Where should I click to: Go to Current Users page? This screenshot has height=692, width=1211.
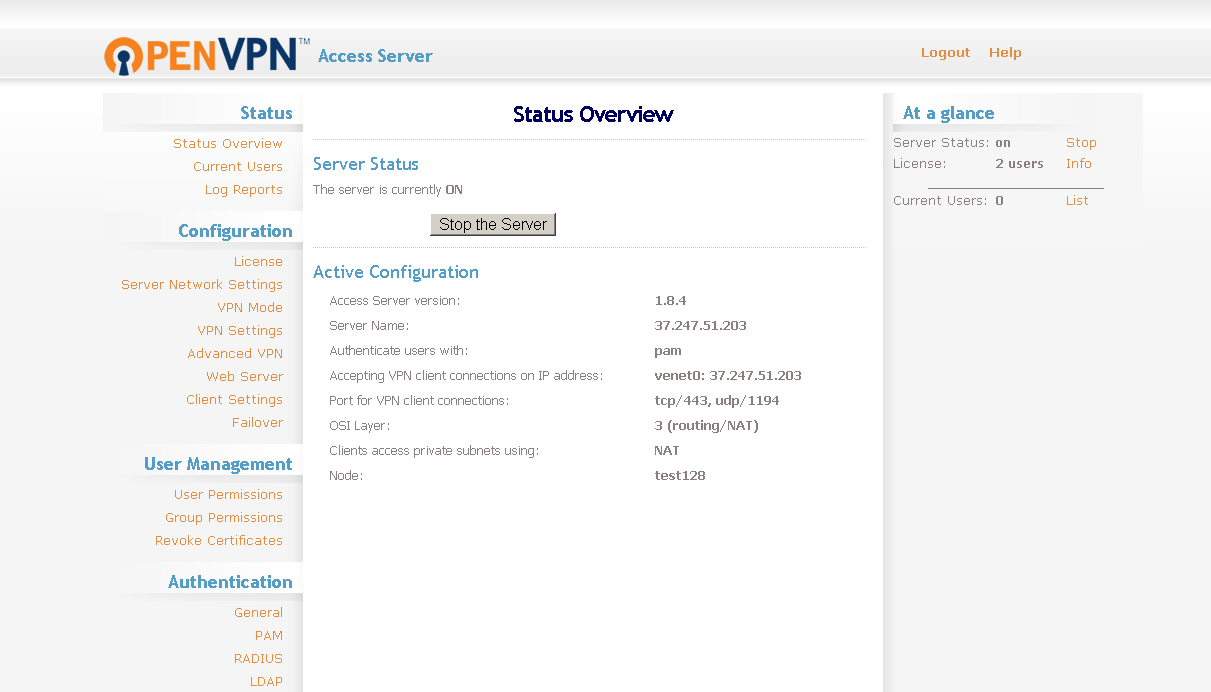238,167
